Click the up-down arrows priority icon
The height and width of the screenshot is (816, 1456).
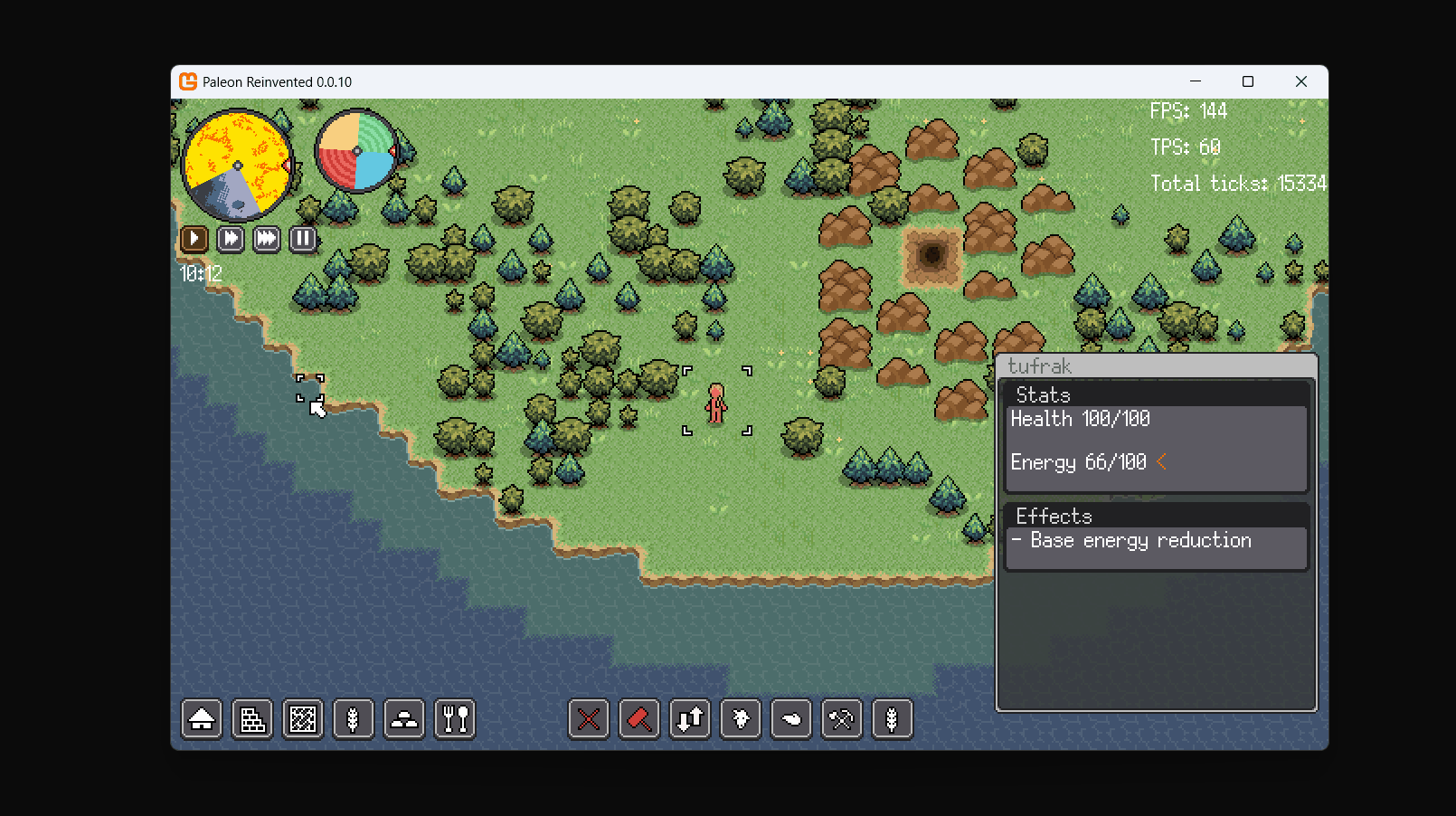point(690,720)
